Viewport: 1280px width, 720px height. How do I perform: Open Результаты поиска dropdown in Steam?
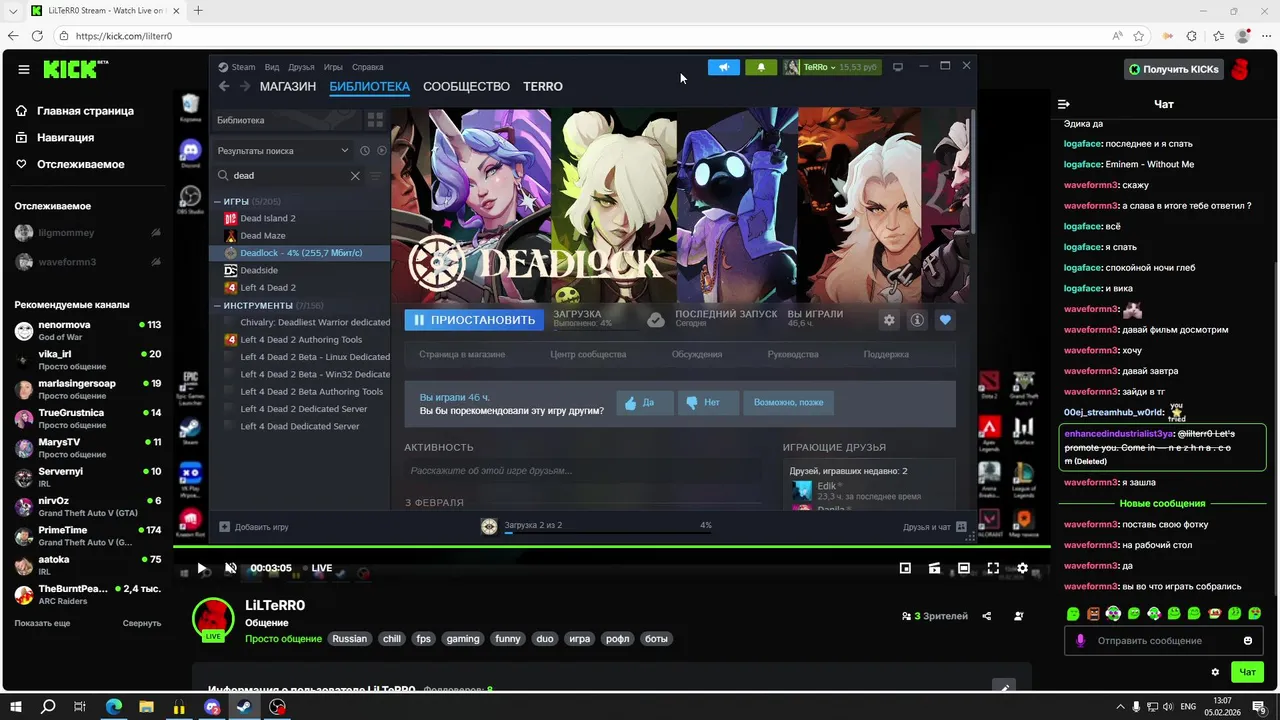coord(284,151)
